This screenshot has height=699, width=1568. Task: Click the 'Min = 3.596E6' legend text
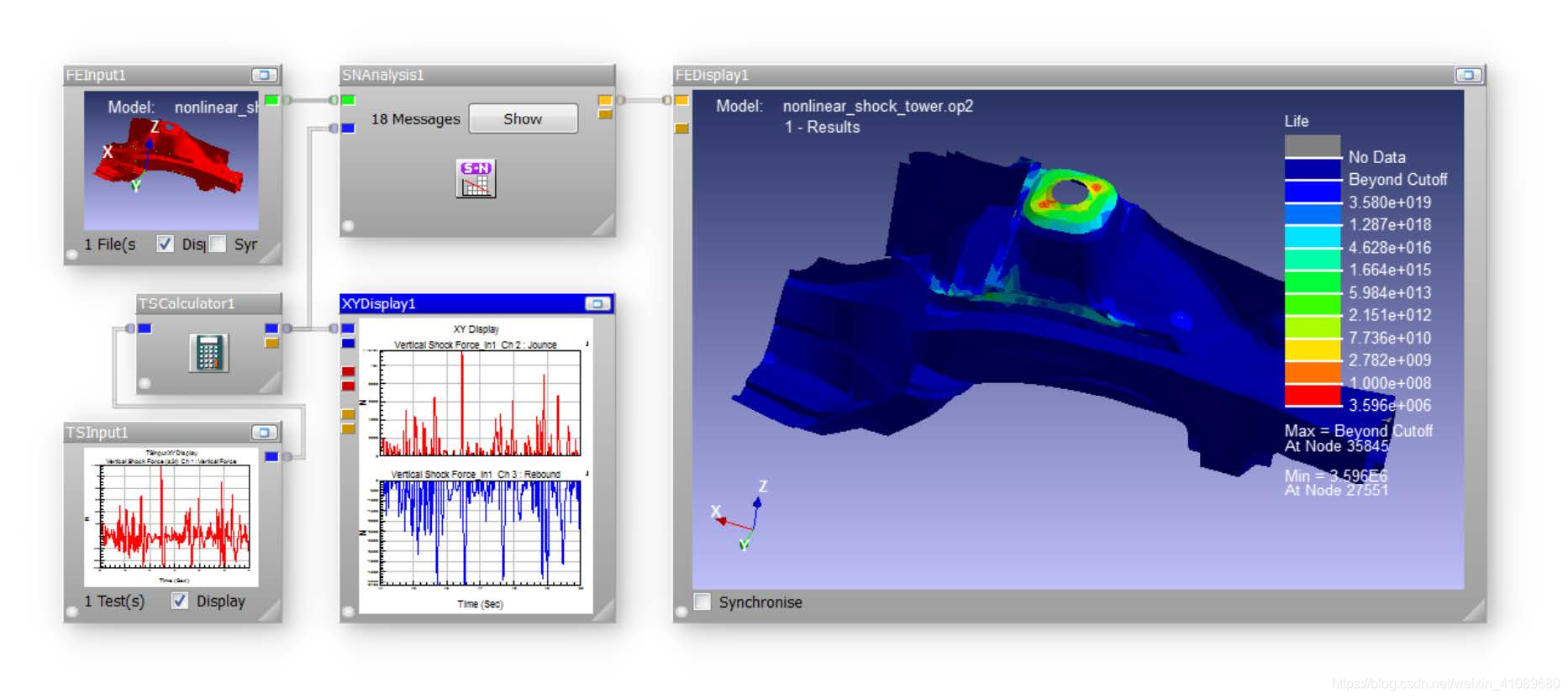1336,476
